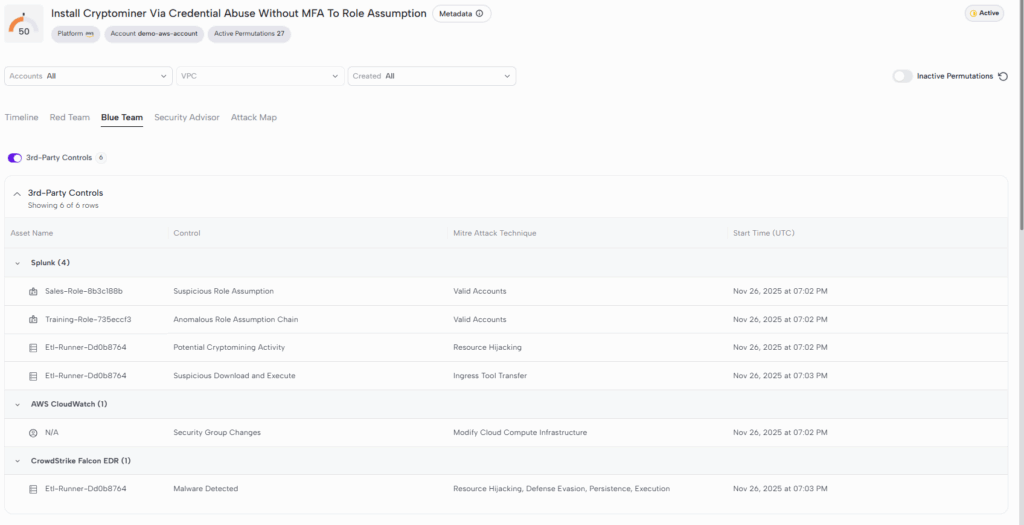This screenshot has height=525, width=1024.
Task: Click the Start Time (UTC) column header
Action: [764, 233]
